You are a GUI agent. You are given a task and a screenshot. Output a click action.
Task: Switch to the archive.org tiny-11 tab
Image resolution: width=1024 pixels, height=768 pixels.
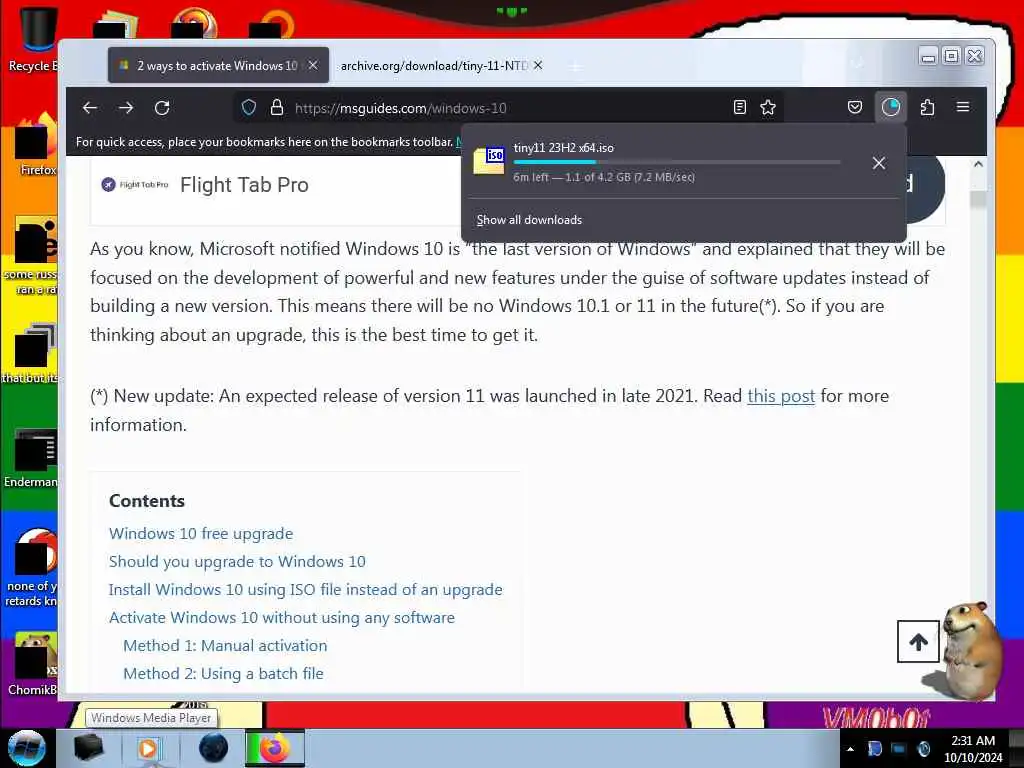click(434, 66)
